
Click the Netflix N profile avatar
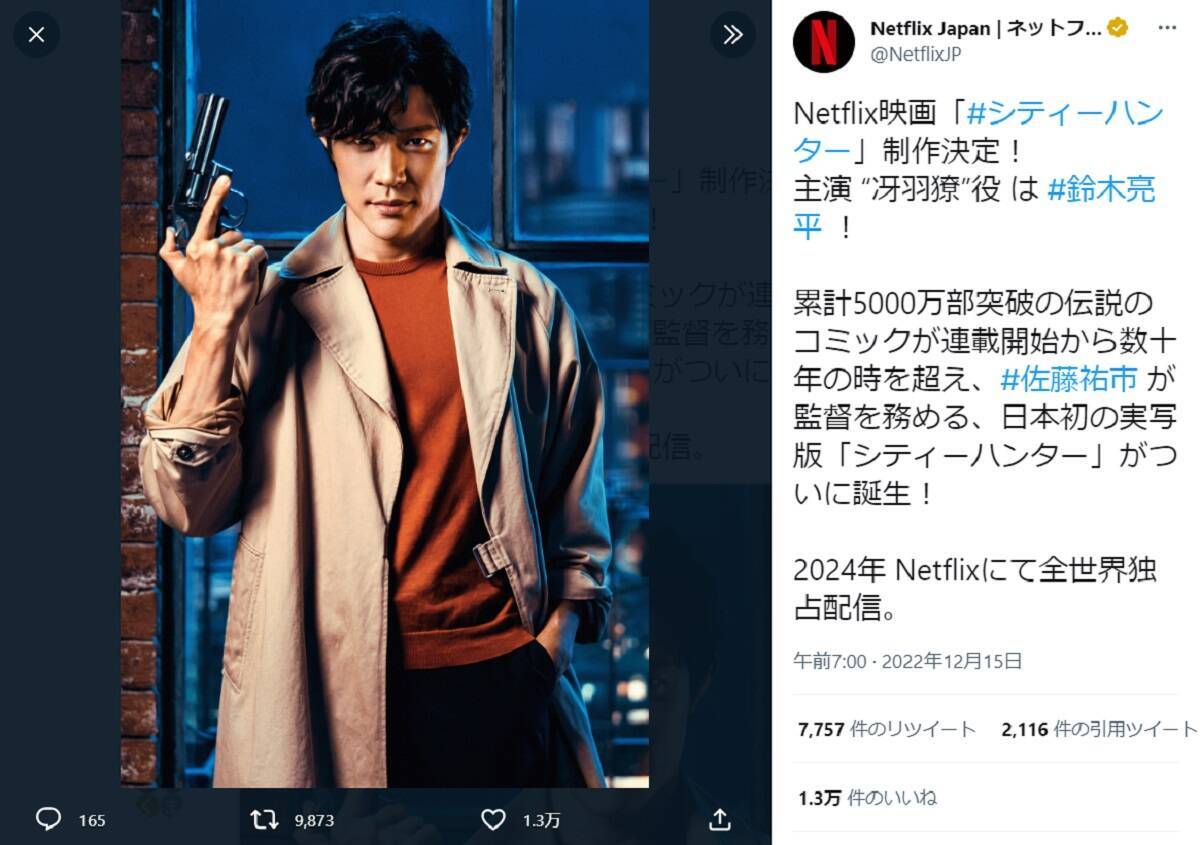(x=824, y=42)
